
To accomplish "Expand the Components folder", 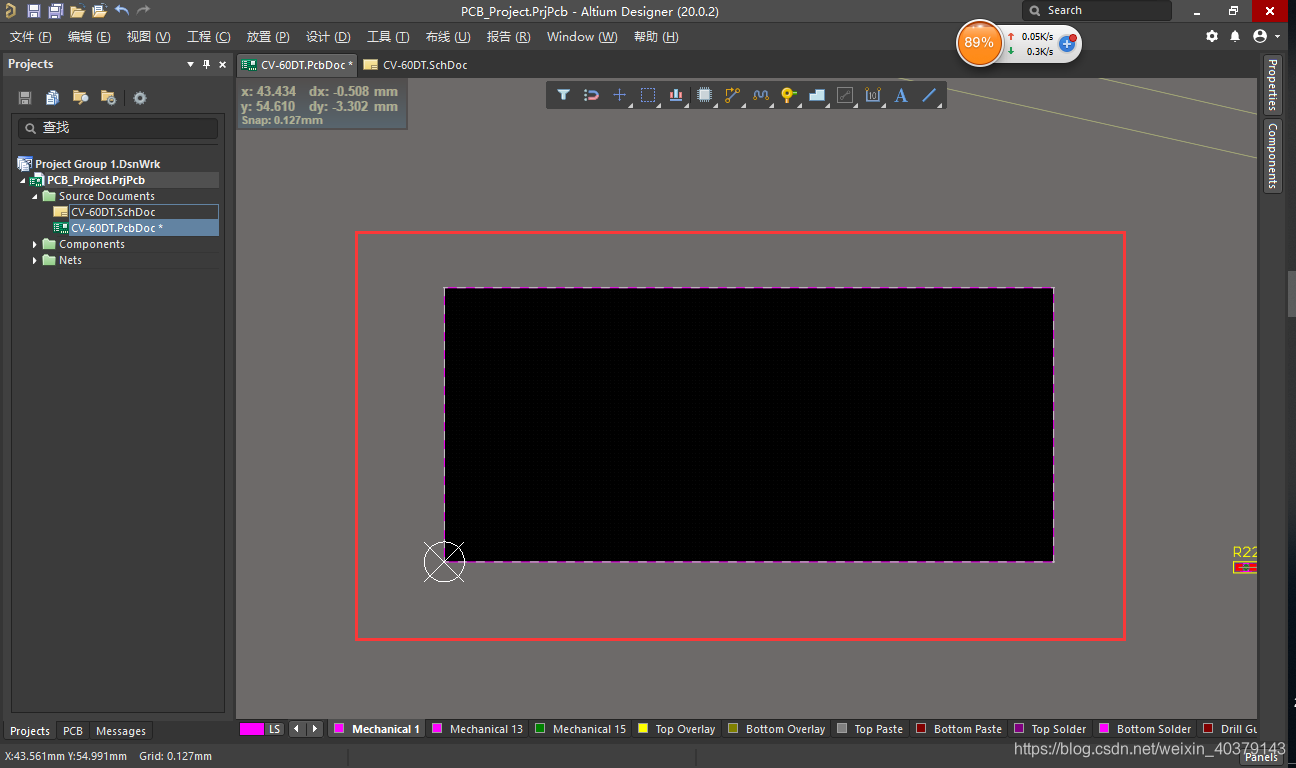I will (35, 244).
